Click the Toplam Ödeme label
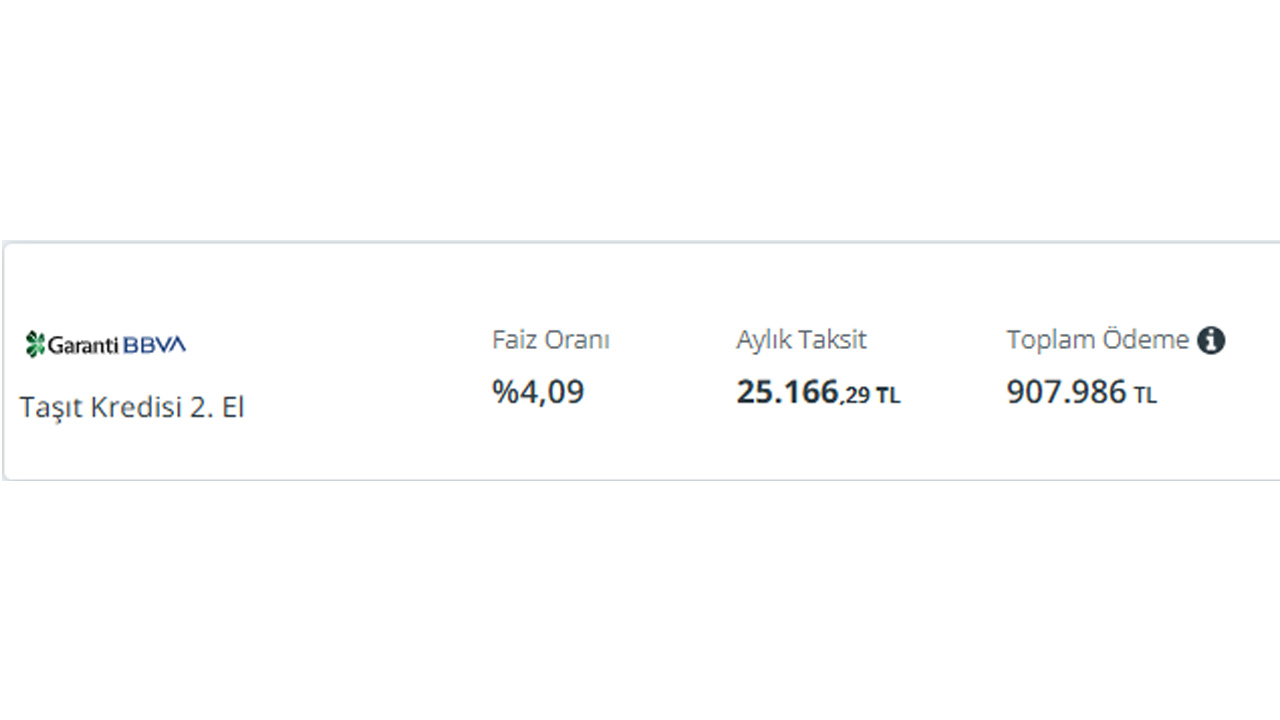This screenshot has width=1280, height=720. point(1097,340)
